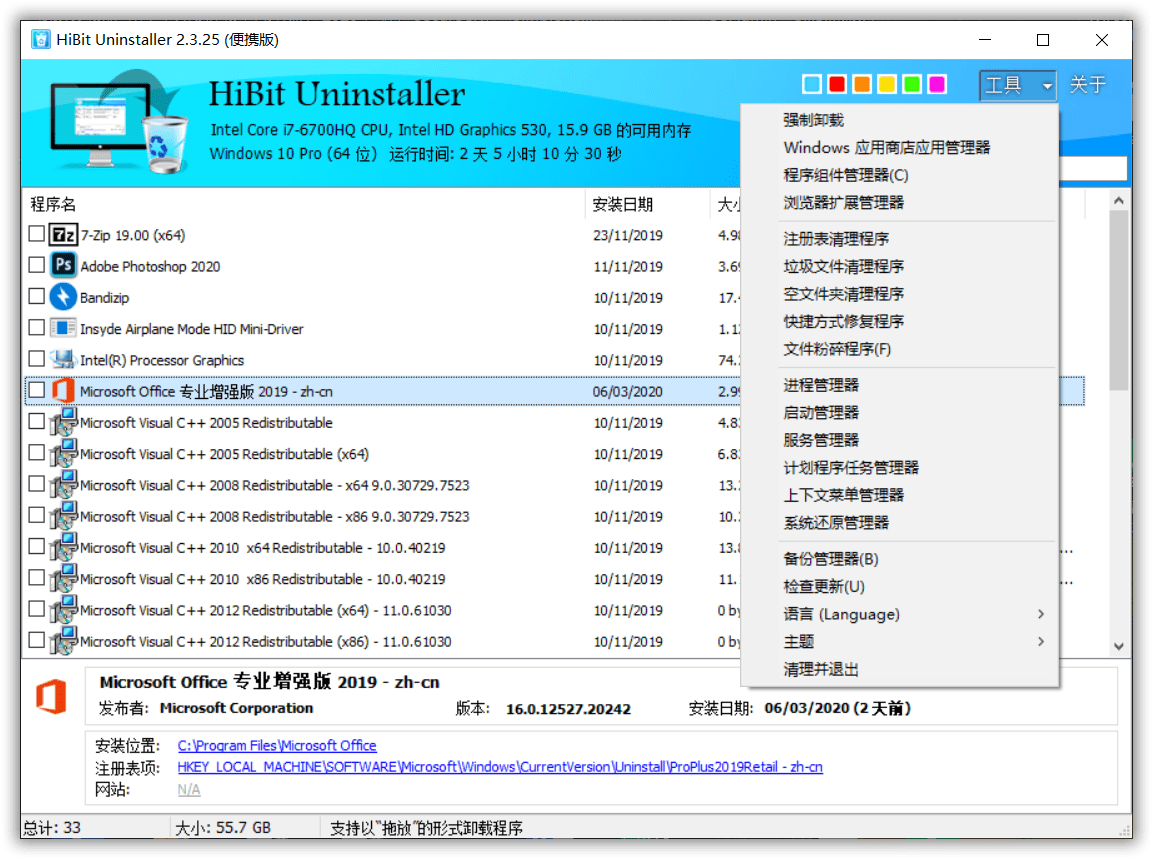Image resolution: width=1153 pixels, height=859 pixels.
Task: Check the 7-Zip 19.00 checkbox
Action: (x=35, y=234)
